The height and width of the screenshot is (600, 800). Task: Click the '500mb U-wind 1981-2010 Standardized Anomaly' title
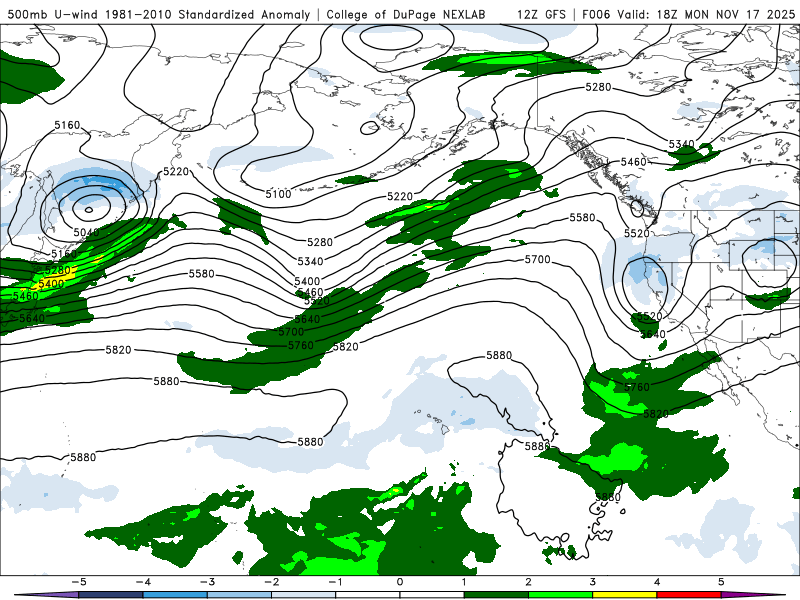tap(159, 14)
